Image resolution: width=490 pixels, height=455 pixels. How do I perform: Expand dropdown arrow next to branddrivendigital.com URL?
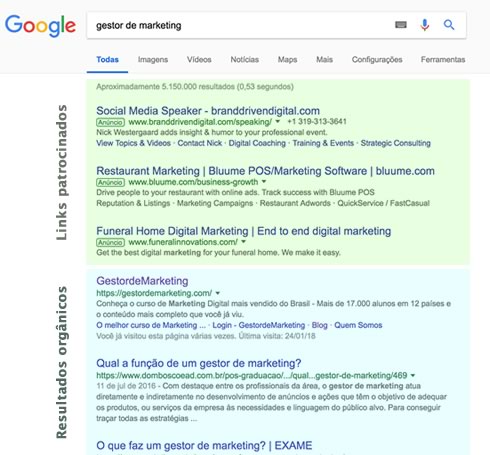[x=278, y=122]
